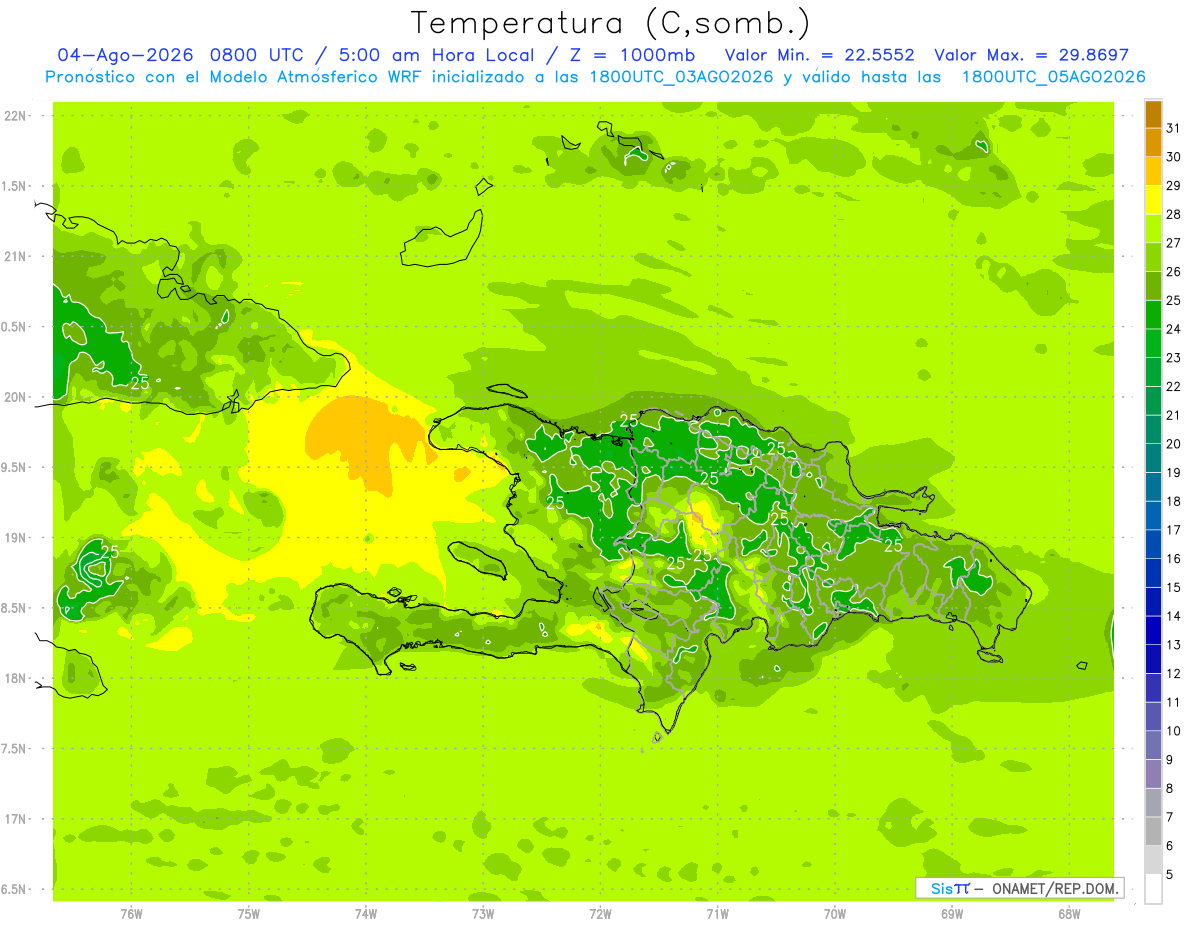
Task: Pick the orange legend swatch between 30 and 31
Action: coord(1153,143)
